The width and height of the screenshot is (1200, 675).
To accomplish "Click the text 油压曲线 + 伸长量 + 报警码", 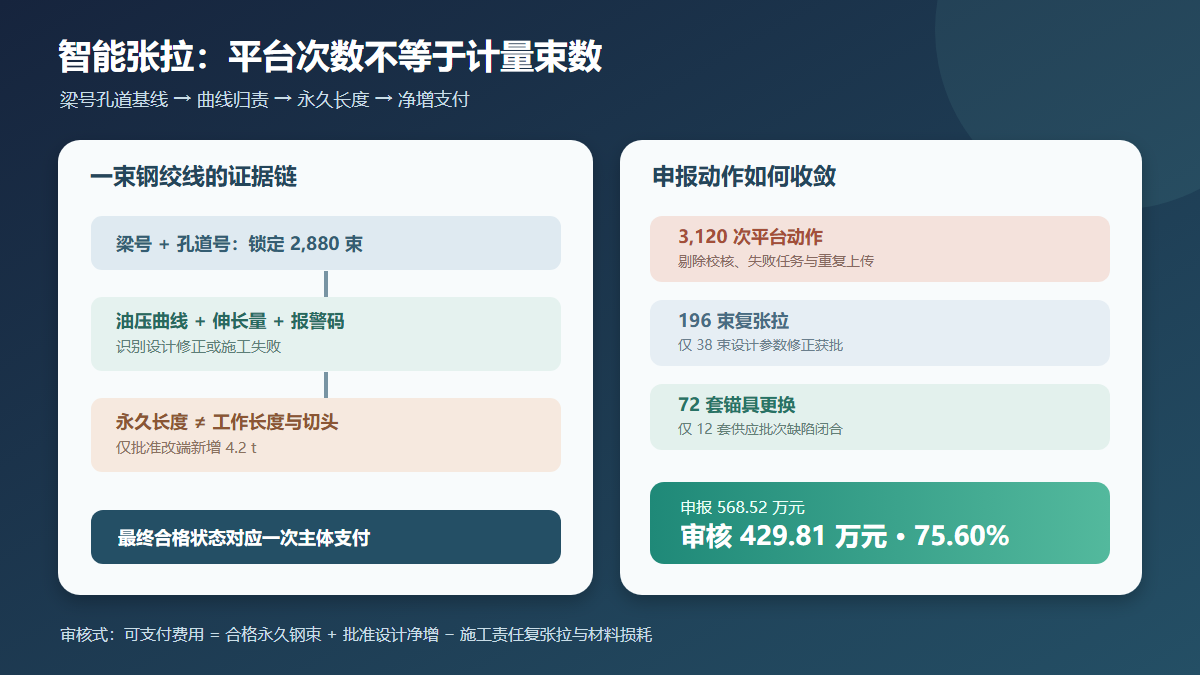I will [x=230, y=322].
